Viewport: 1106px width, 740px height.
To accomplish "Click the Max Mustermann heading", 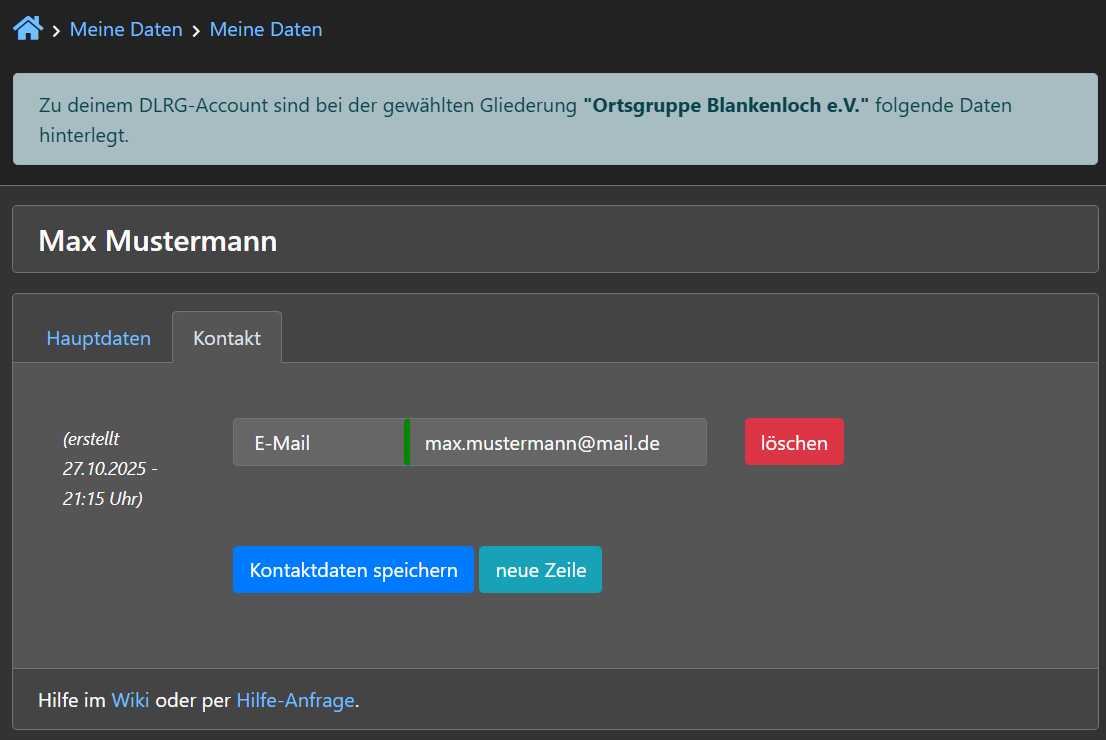I will tap(157, 241).
